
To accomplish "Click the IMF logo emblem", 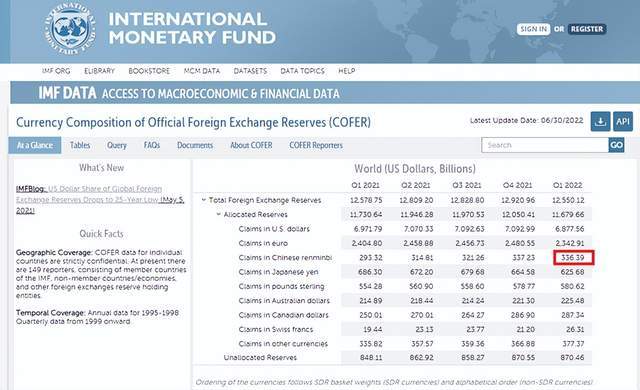I will (x=70, y=29).
